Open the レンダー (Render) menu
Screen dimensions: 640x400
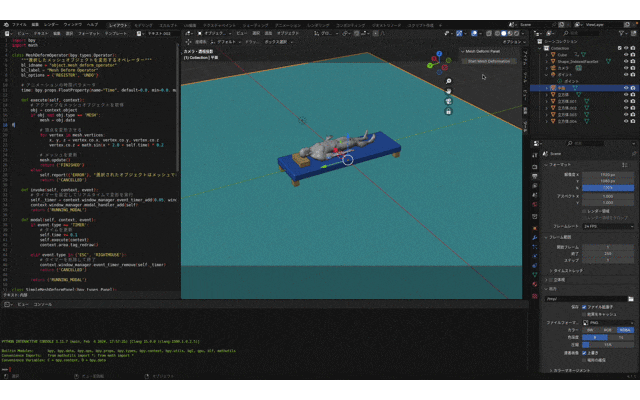[51, 25]
